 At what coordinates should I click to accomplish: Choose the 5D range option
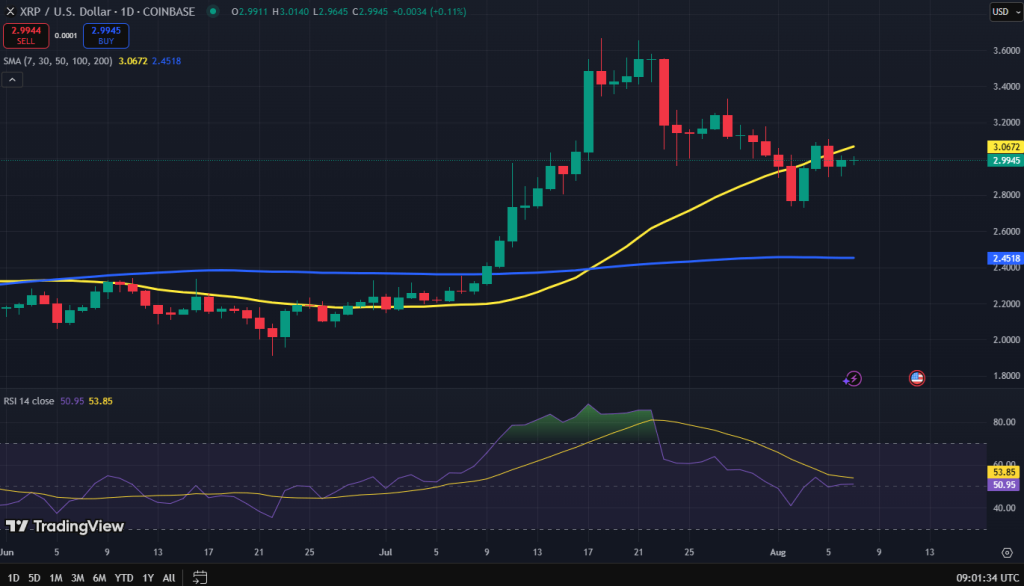(33, 578)
